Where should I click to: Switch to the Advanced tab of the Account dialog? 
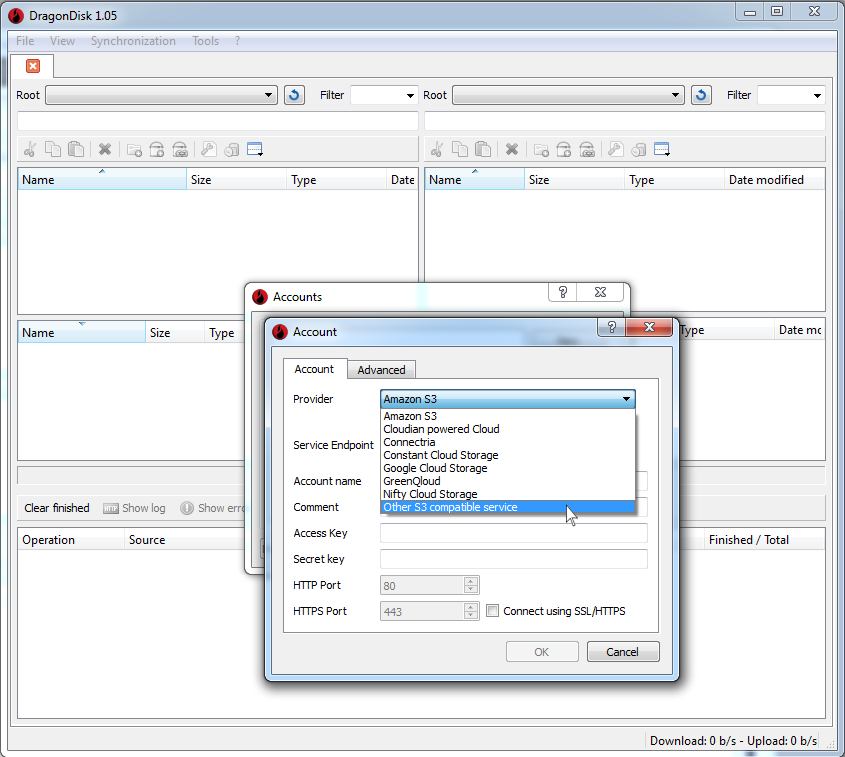[381, 369]
